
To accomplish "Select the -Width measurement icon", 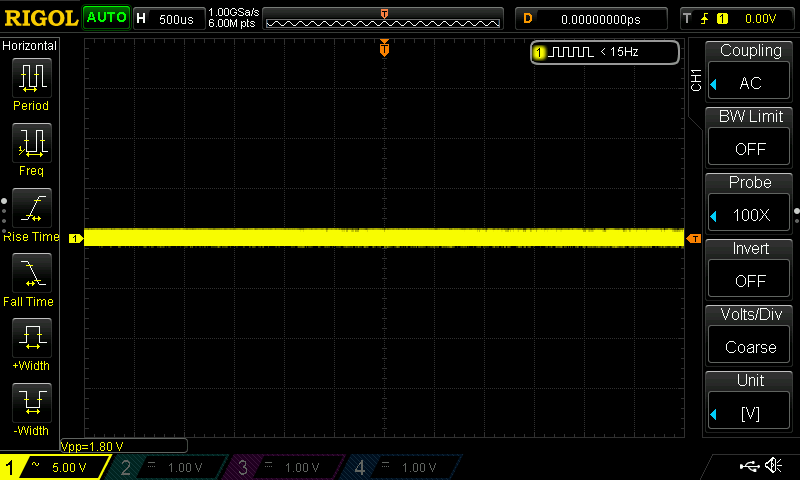I will click(x=32, y=402).
